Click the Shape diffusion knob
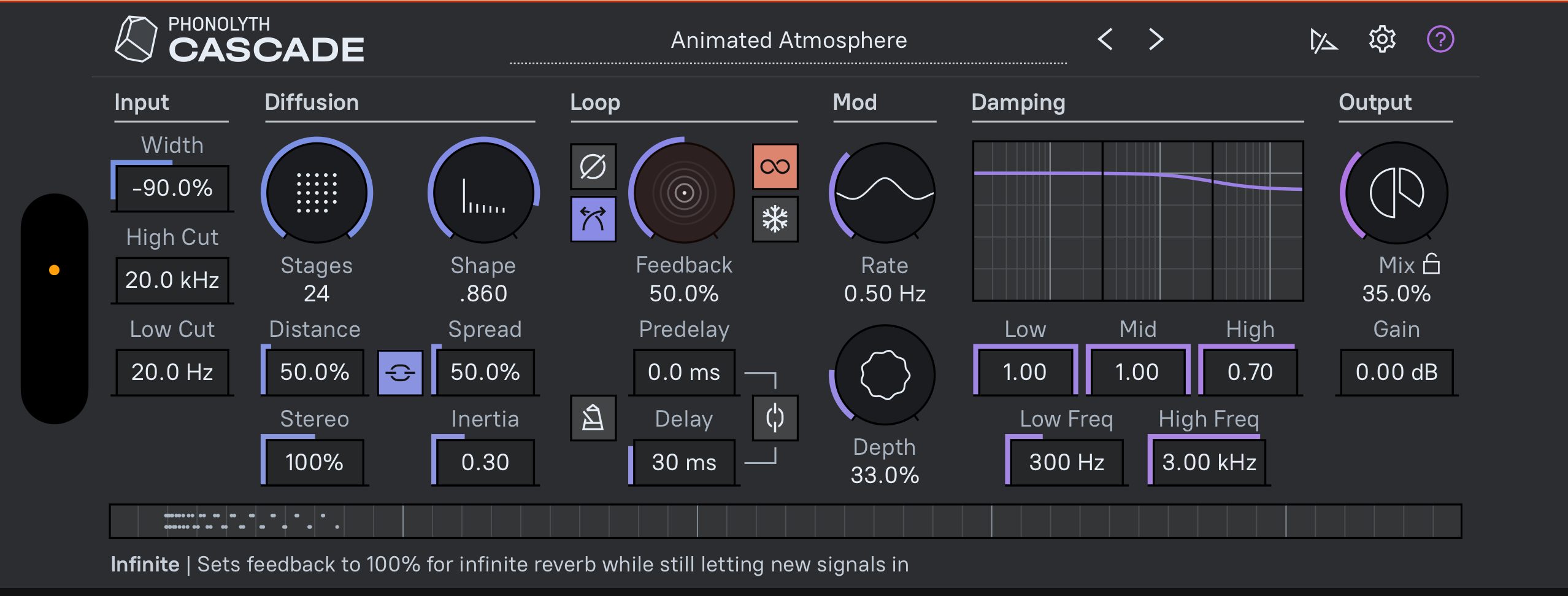The height and width of the screenshot is (596, 1568). point(484,192)
